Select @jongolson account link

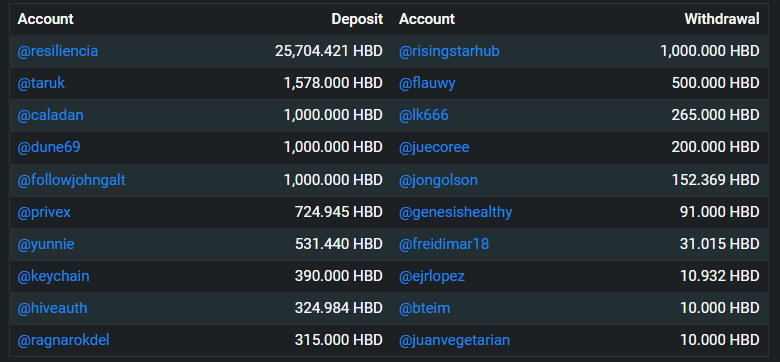click(x=438, y=180)
